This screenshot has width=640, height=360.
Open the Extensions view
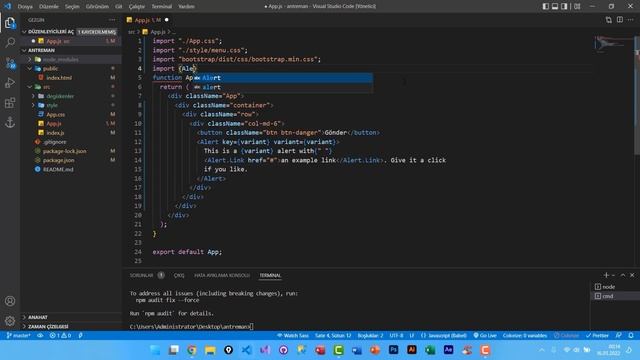pos(10,102)
